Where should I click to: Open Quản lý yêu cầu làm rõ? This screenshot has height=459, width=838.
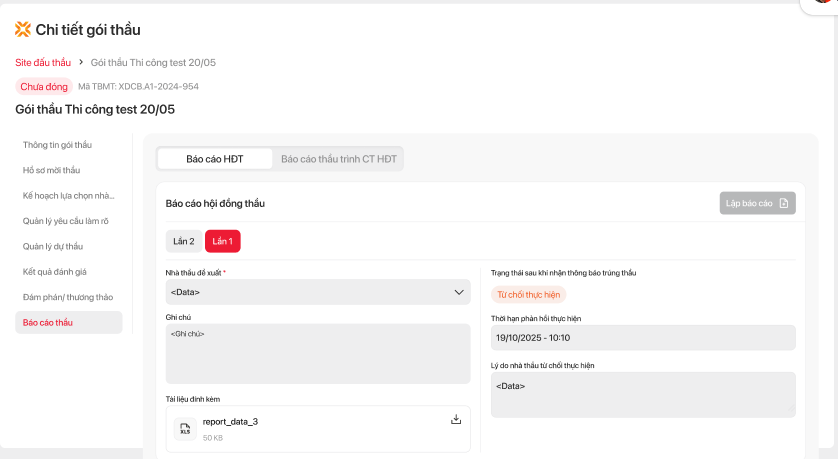pos(66,220)
